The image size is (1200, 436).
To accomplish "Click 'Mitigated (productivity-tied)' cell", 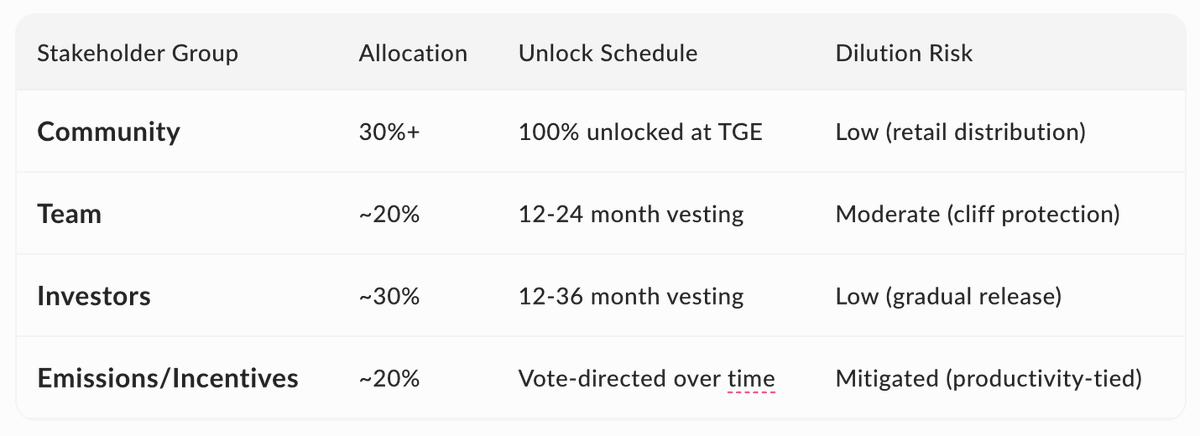I will point(988,378).
